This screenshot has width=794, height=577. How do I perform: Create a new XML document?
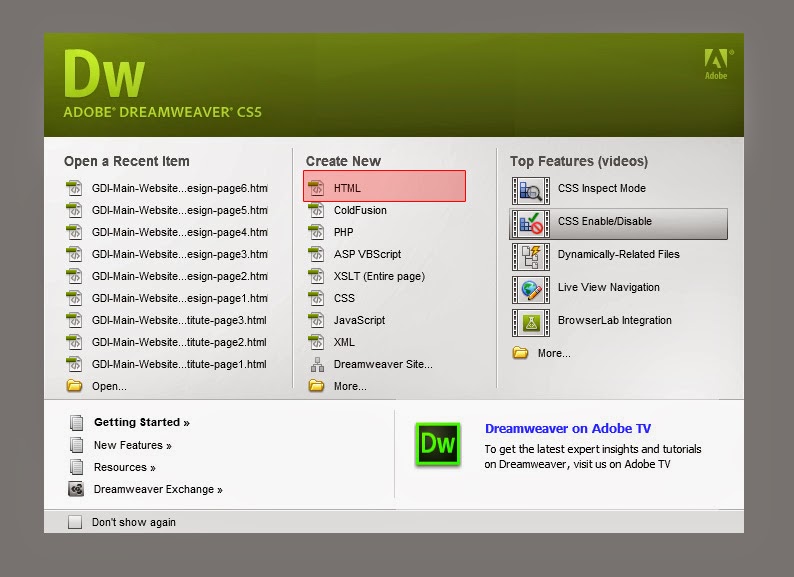(x=344, y=342)
